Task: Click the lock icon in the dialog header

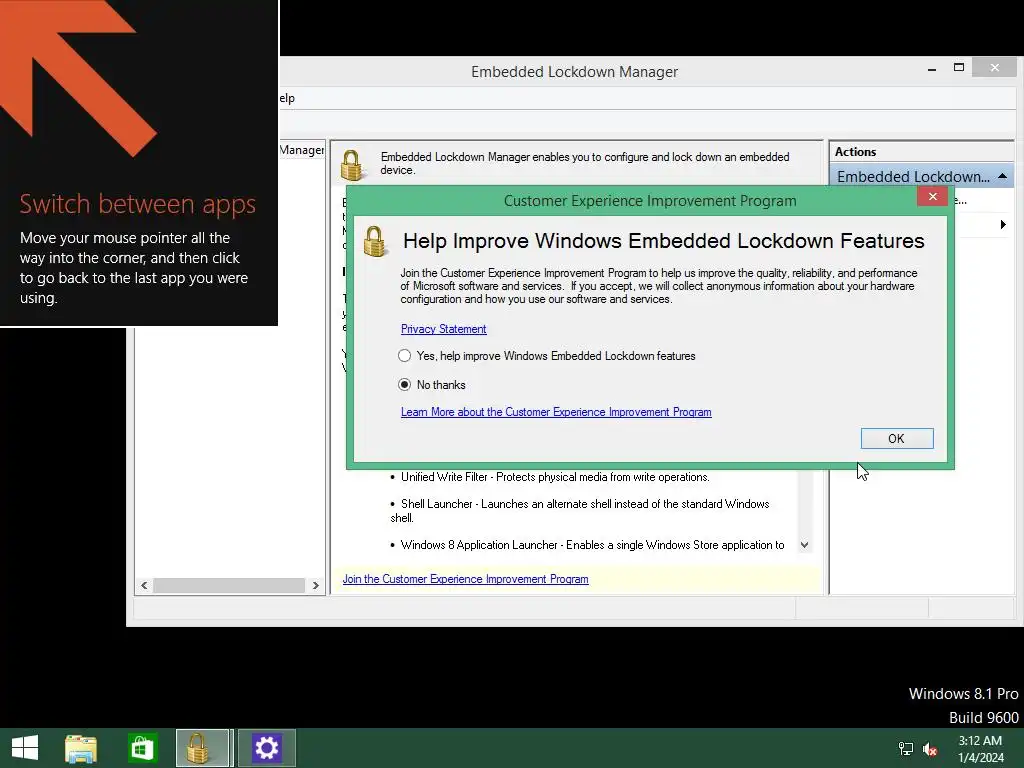Action: pos(375,242)
